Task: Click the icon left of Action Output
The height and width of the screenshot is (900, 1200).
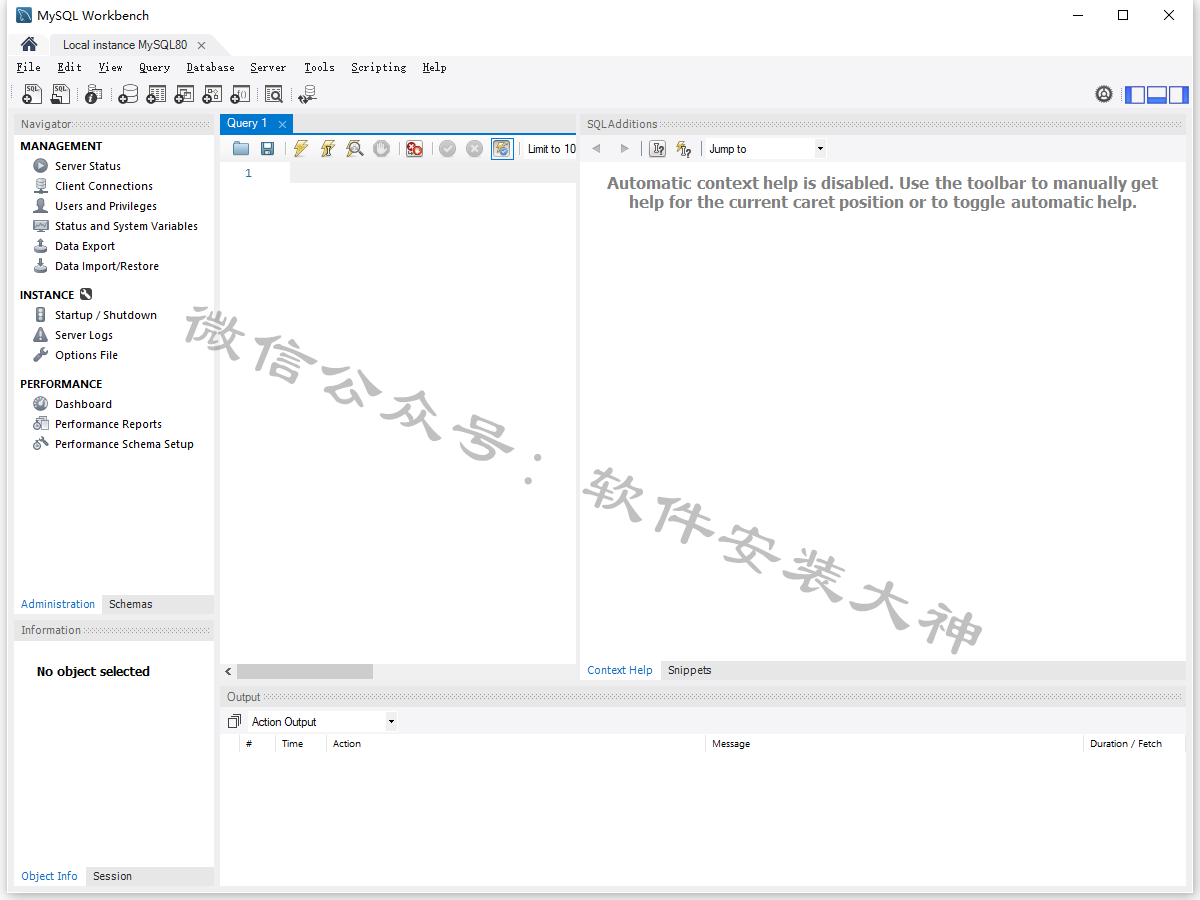Action: (x=234, y=722)
